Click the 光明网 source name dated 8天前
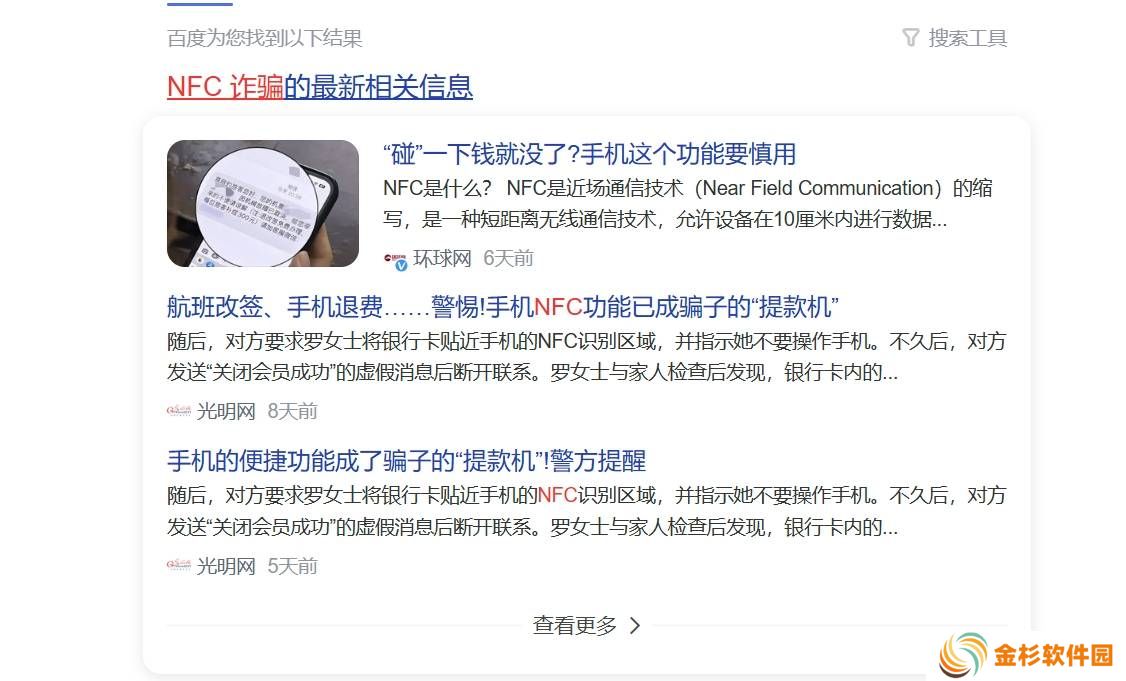The image size is (1126, 681). tap(225, 412)
